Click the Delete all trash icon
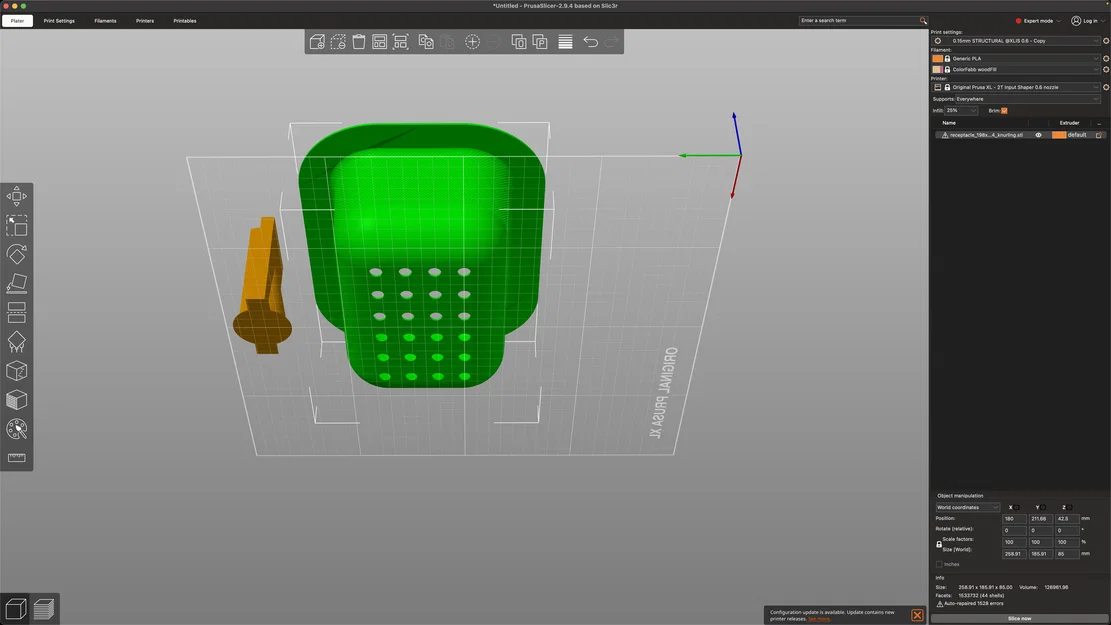The image size is (1111, 625). [359, 42]
